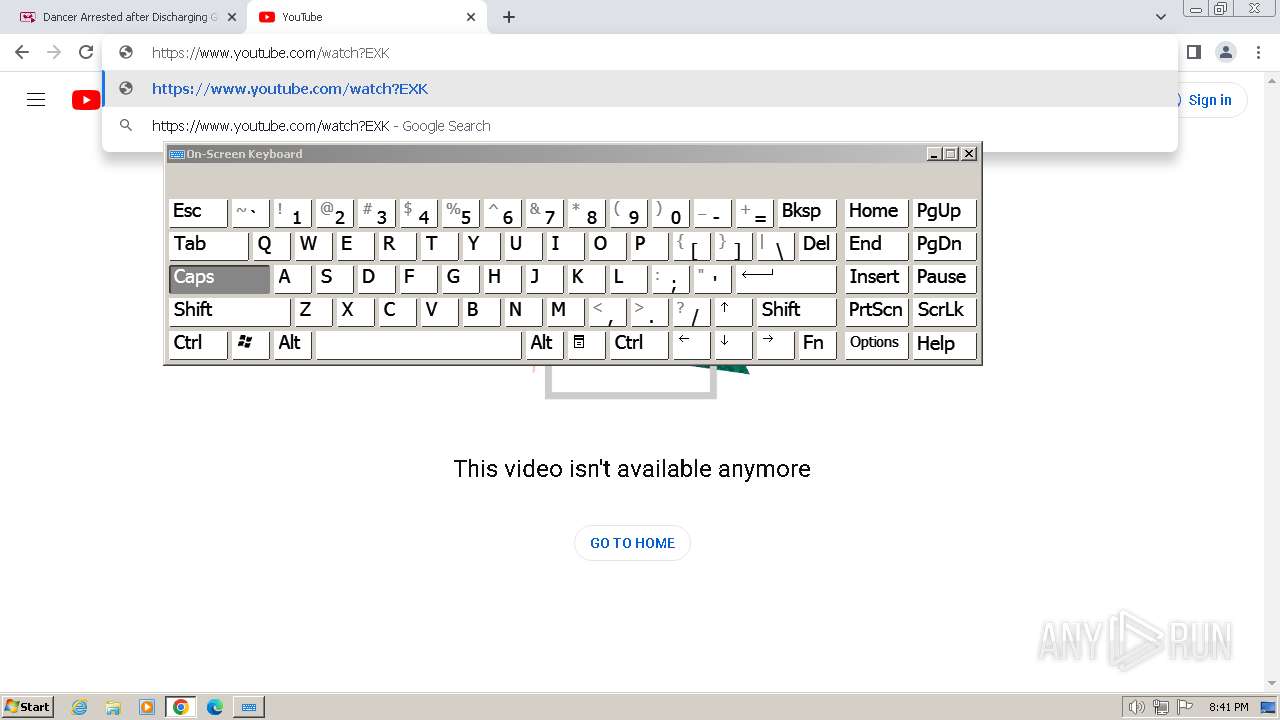Viewport: 1280px width, 720px height.
Task: Click the Esc key
Action: tap(198, 212)
